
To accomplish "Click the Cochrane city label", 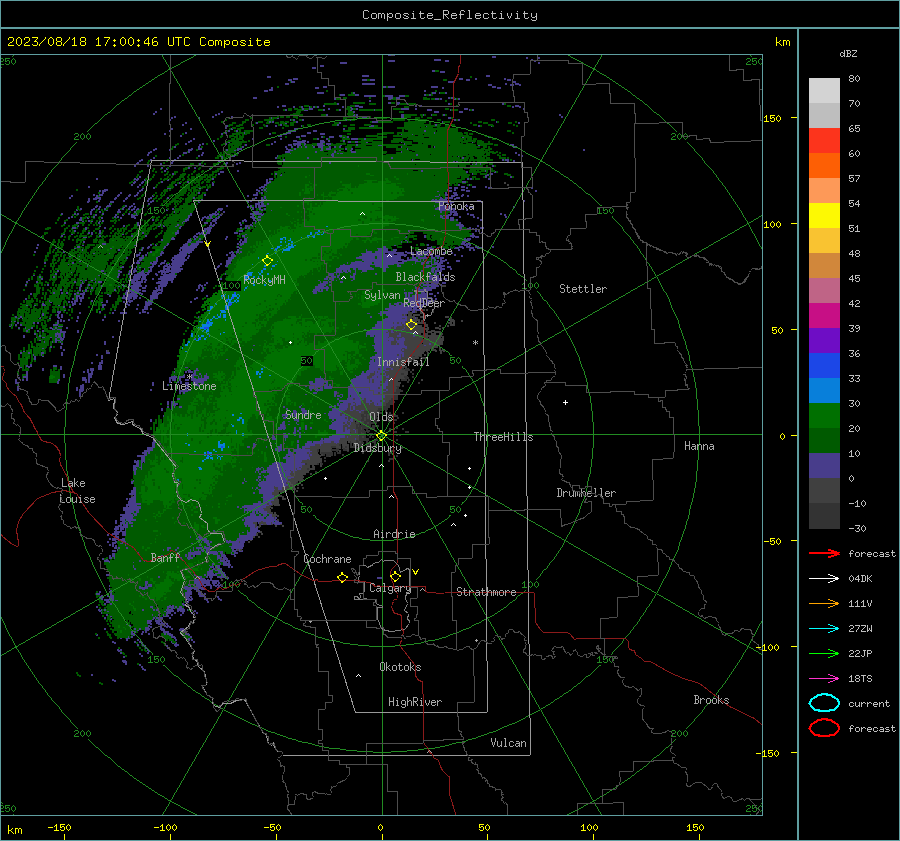I will (x=327, y=559).
